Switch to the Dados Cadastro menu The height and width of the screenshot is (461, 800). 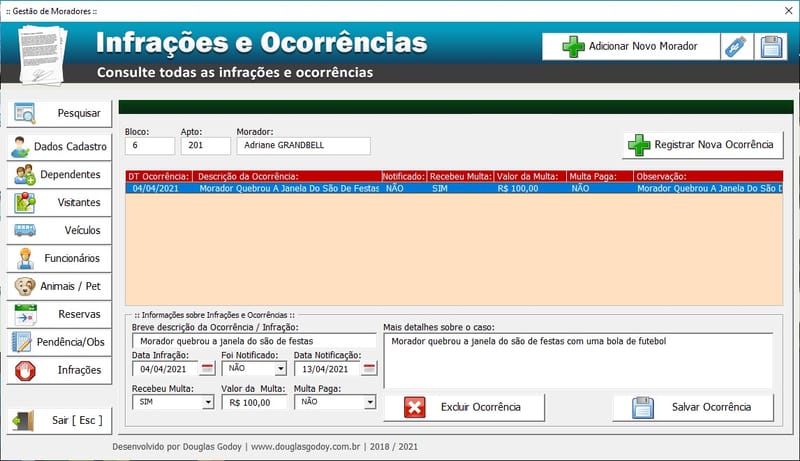pos(59,146)
